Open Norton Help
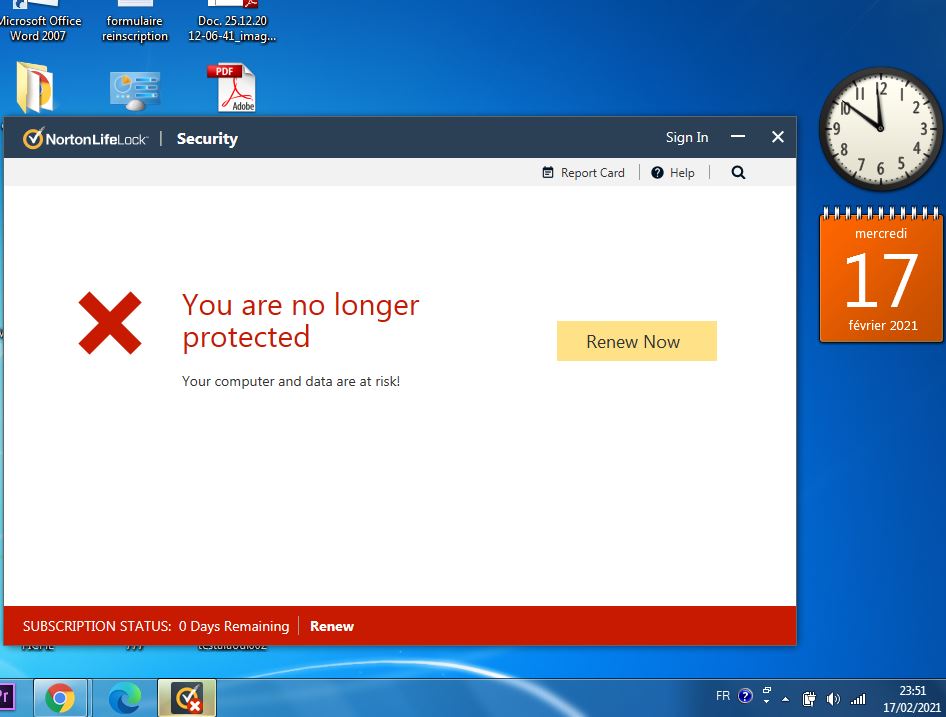Viewport: 946px width, 717px height. [673, 173]
